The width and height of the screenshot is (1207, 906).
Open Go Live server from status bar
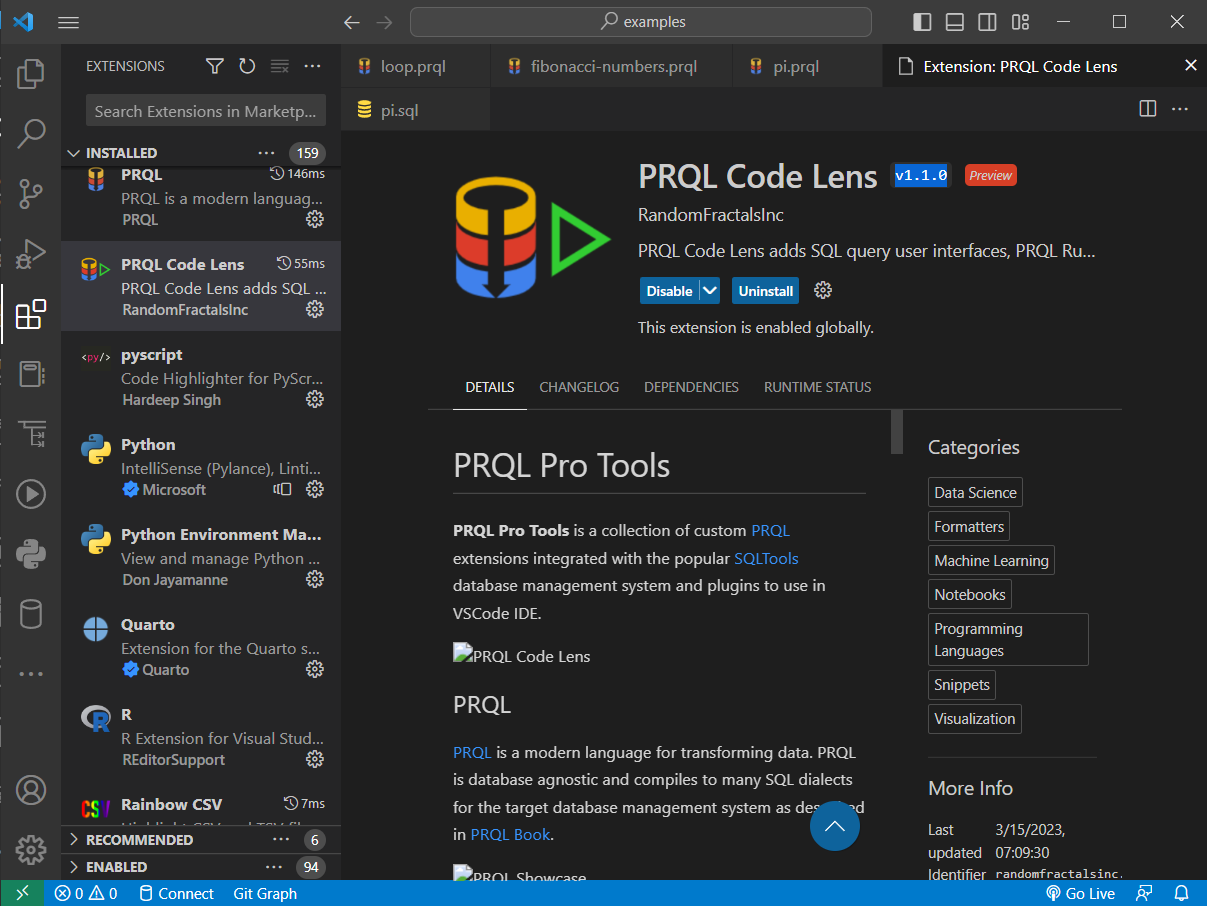pos(1080,893)
